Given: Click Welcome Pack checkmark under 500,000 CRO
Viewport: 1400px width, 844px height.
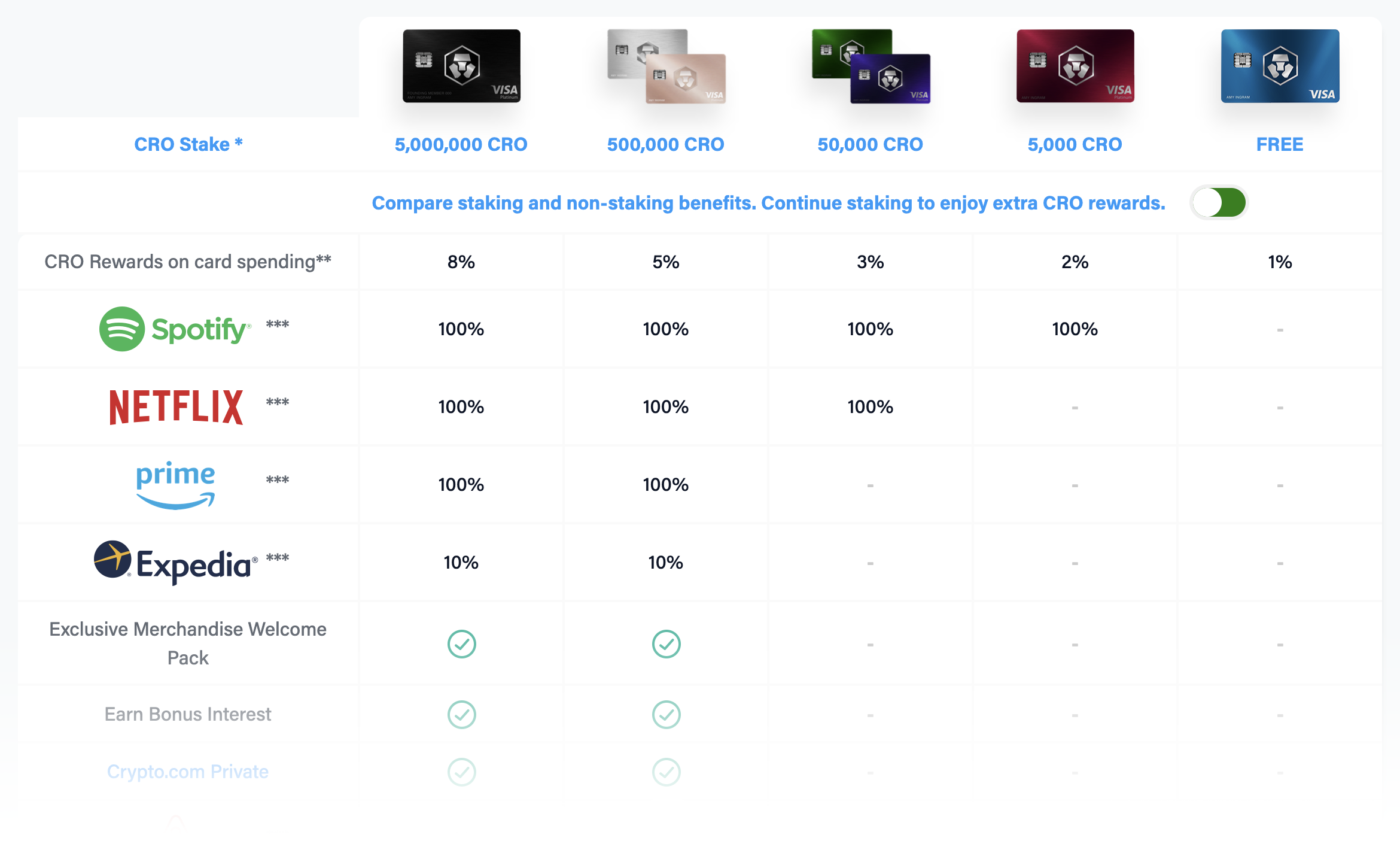Looking at the screenshot, I should click(x=666, y=644).
